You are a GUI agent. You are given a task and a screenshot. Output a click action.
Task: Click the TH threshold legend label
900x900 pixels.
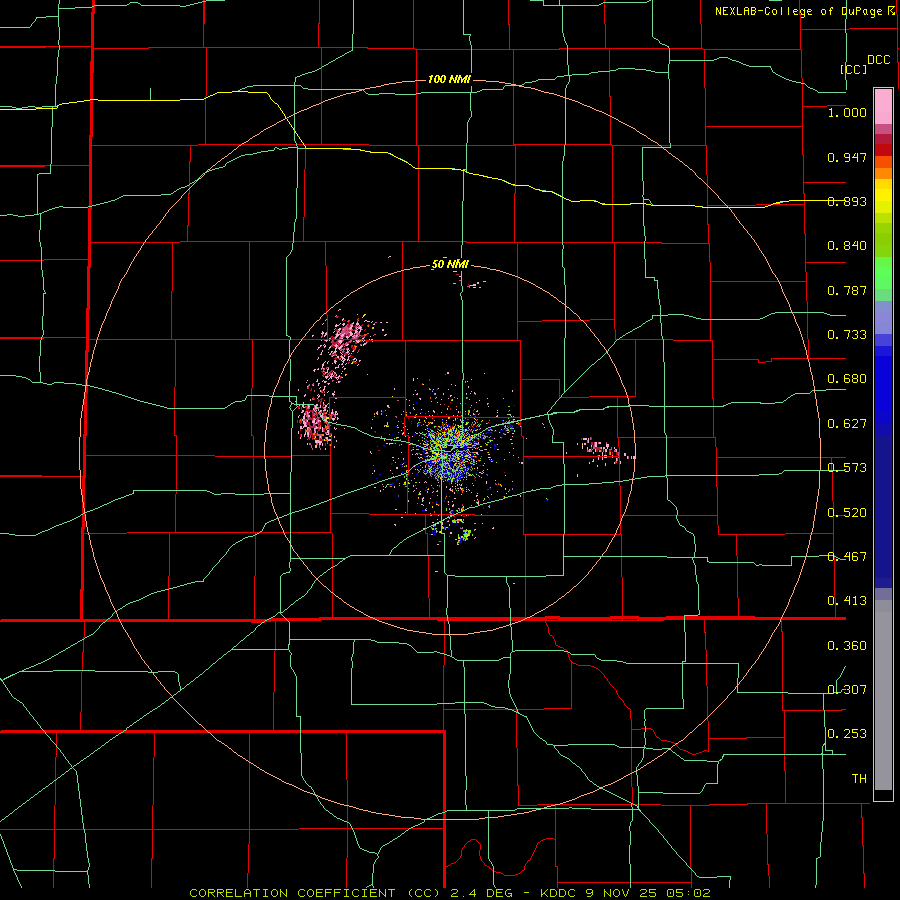859,779
